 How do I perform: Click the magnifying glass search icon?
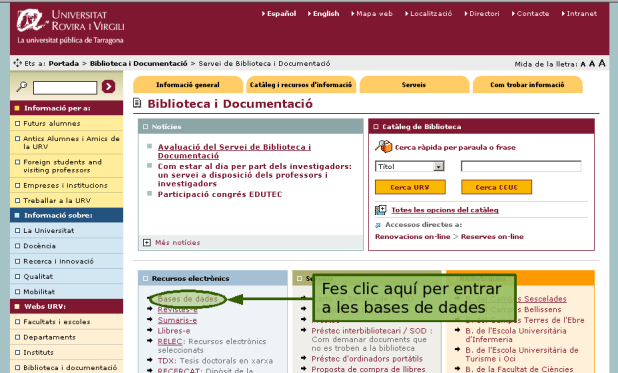(x=21, y=86)
